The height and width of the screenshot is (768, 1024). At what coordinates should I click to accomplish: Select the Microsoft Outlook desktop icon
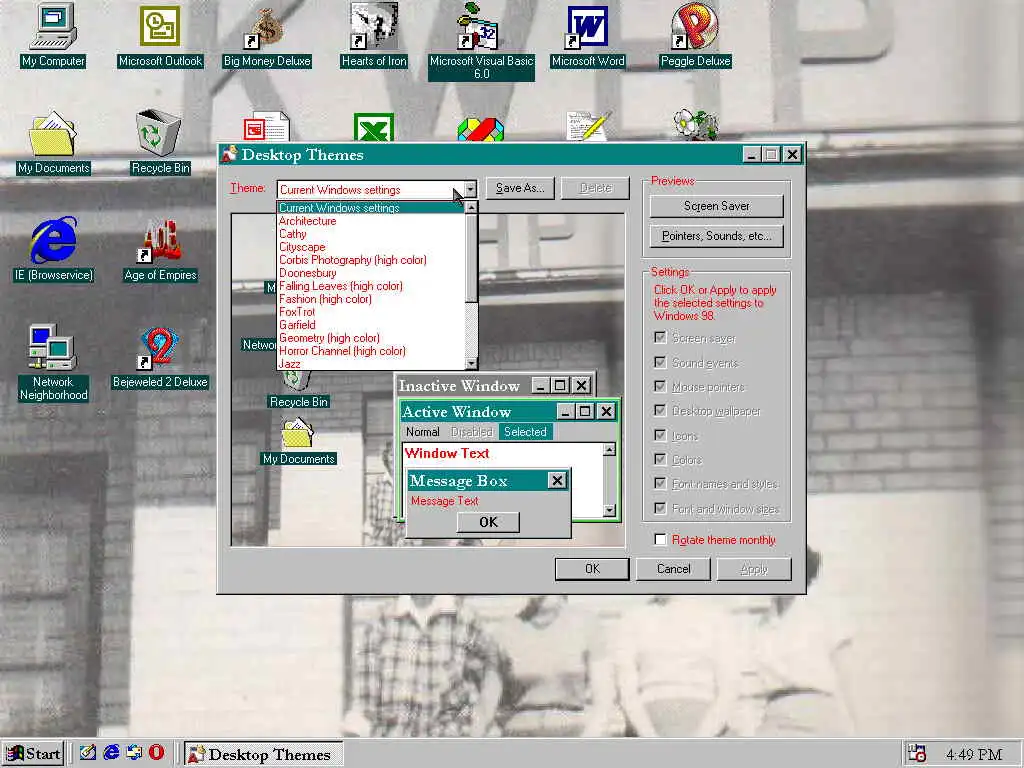click(160, 35)
